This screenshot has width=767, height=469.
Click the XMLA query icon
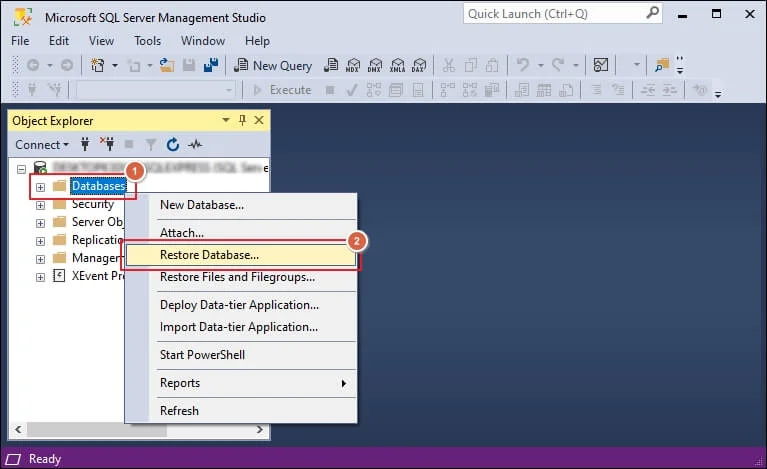(397, 65)
